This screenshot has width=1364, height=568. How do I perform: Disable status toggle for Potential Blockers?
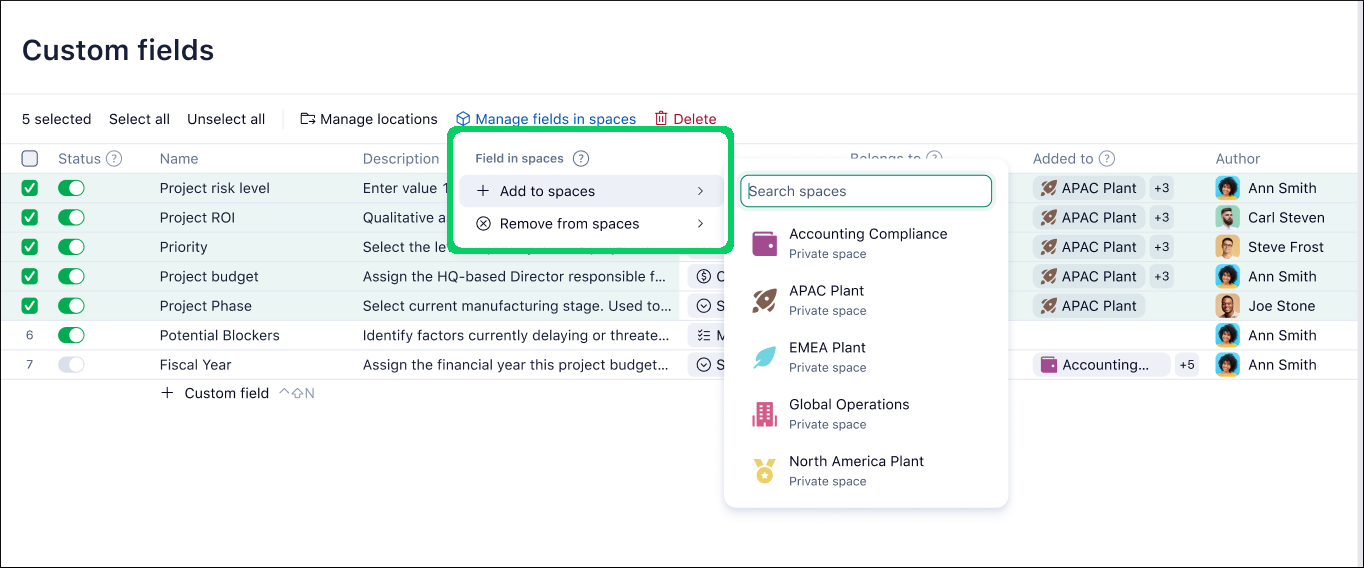(x=71, y=335)
